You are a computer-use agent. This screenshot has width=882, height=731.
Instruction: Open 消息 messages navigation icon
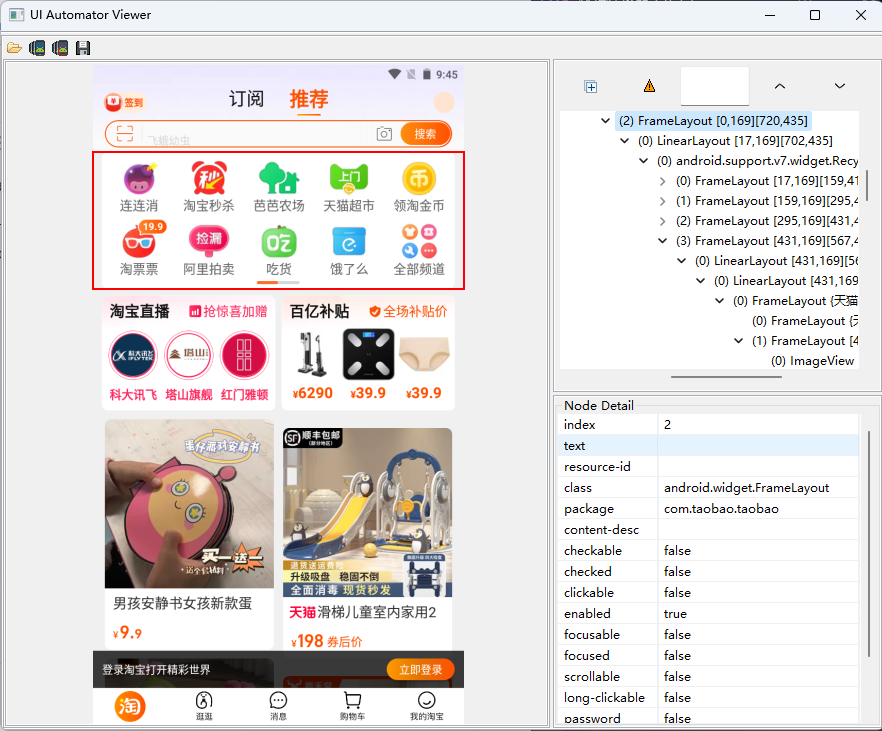pyautogui.click(x=278, y=706)
